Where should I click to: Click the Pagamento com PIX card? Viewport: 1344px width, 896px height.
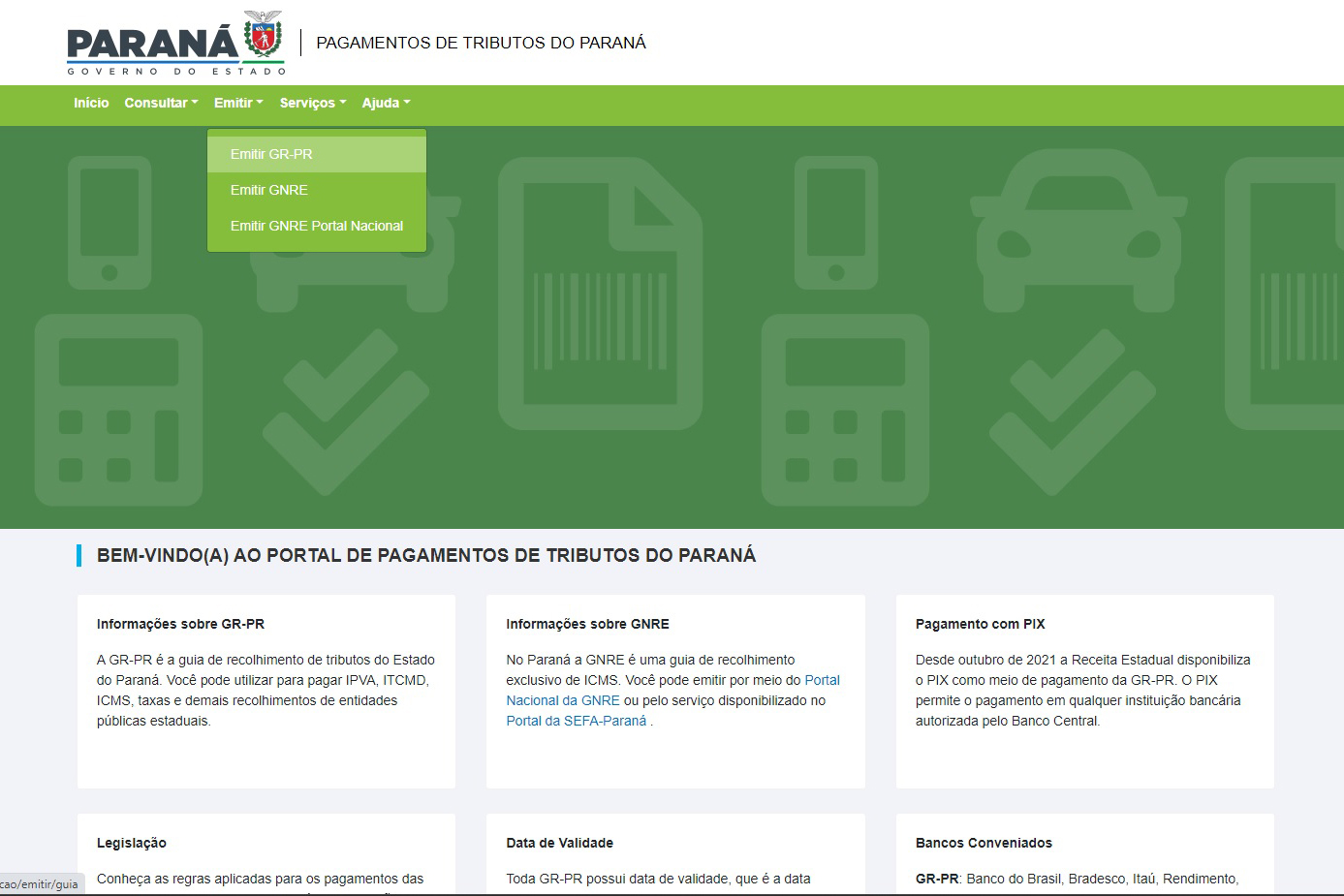1084,691
